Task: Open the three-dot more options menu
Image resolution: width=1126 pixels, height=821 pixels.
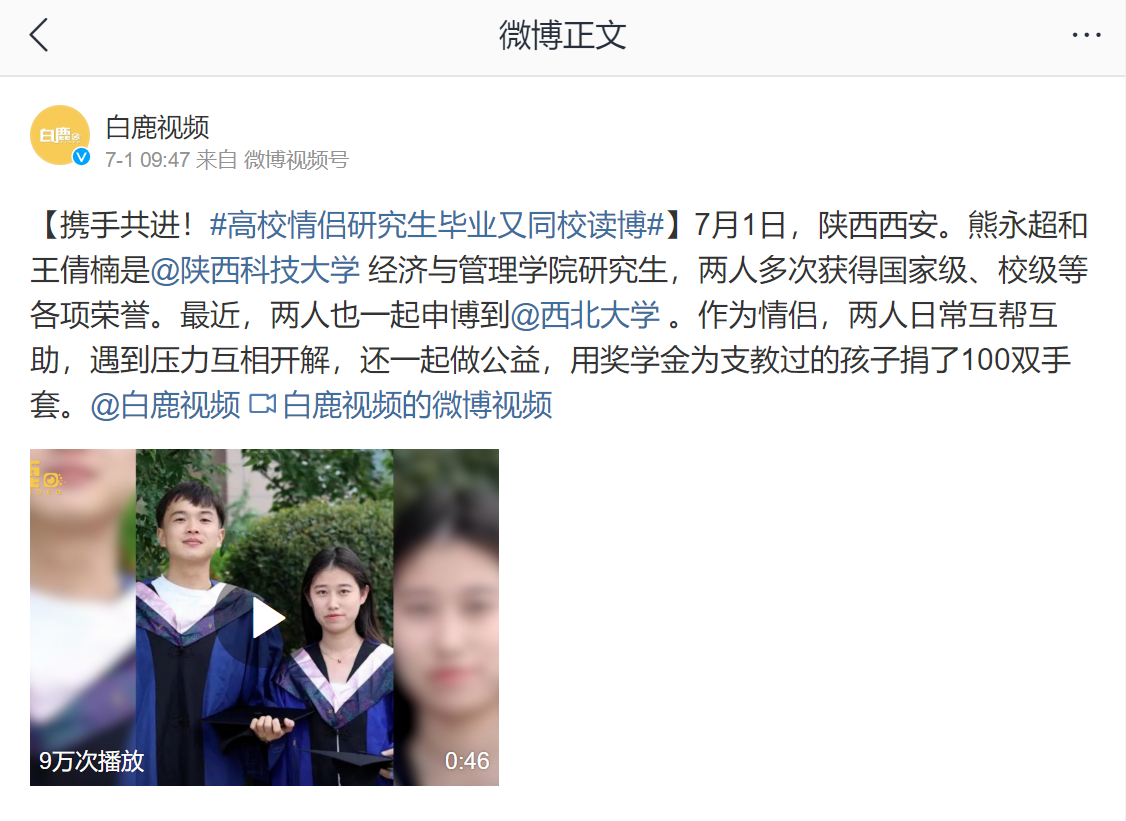Action: [x=1087, y=34]
